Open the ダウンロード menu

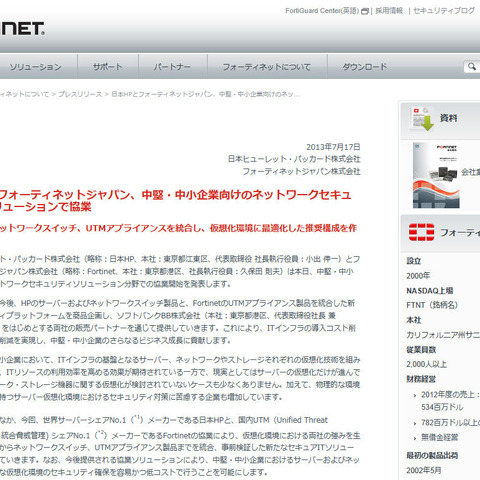coord(365,67)
